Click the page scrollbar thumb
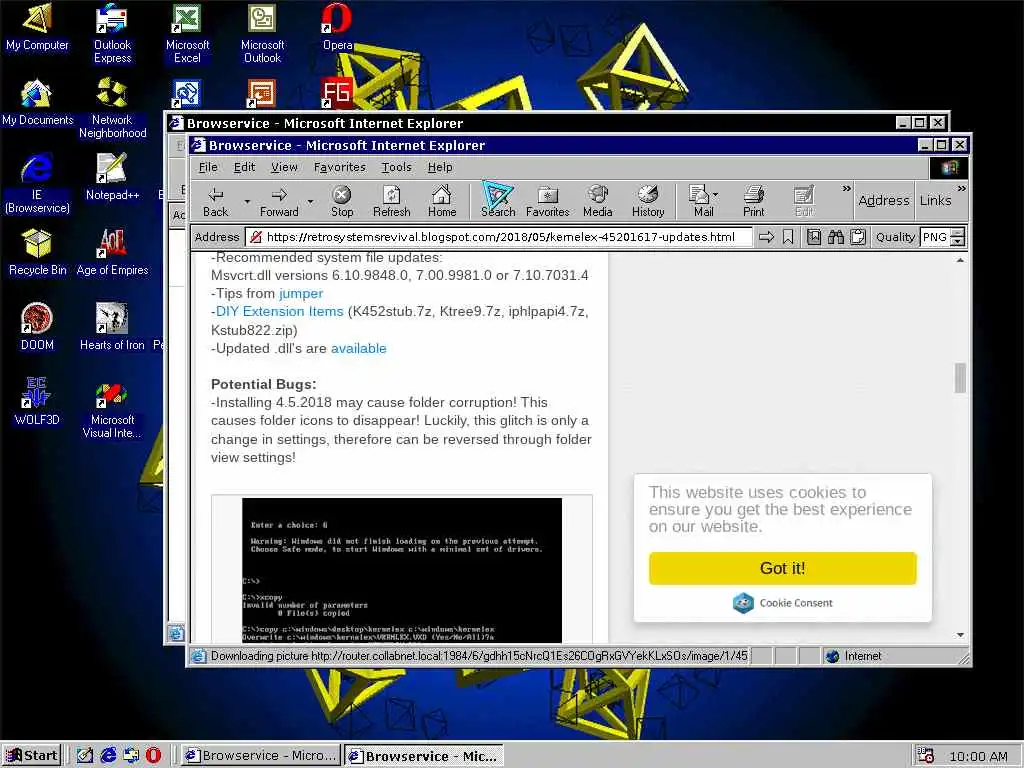 [959, 378]
